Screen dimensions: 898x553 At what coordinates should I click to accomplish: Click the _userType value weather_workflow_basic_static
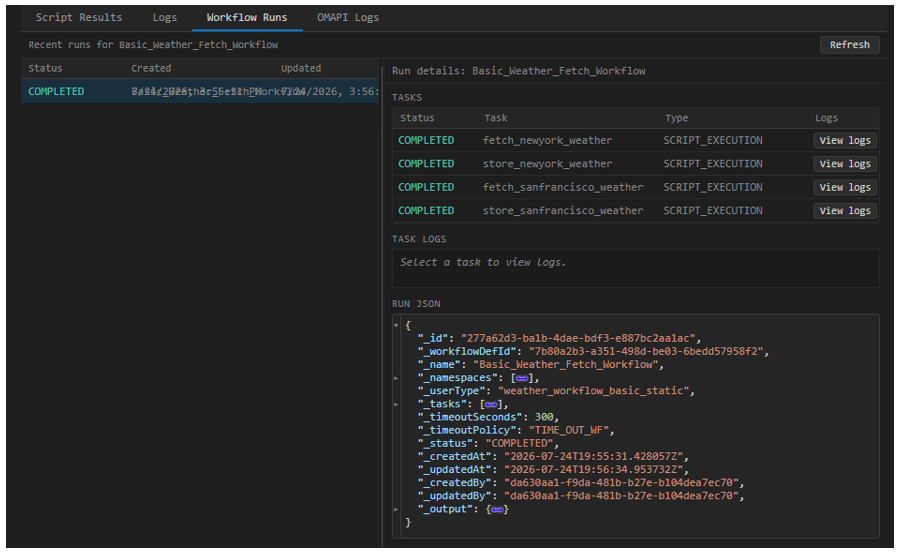pos(593,391)
